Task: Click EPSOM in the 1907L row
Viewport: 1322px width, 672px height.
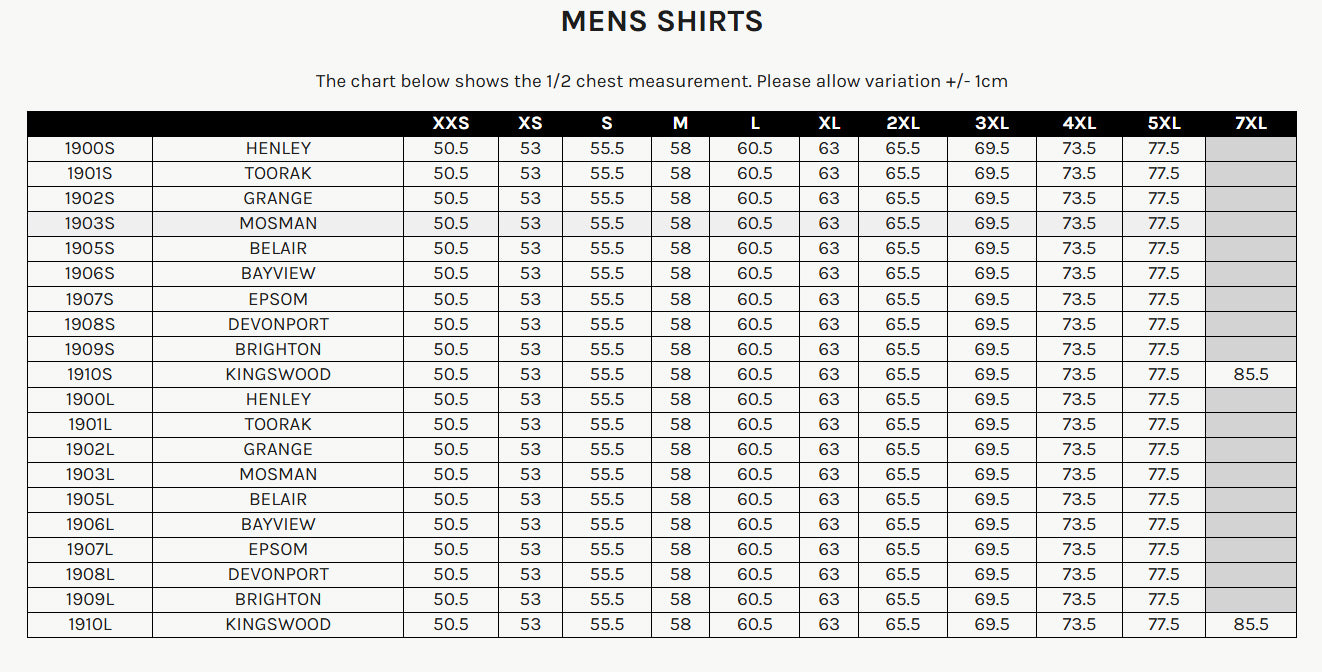Action: tap(278, 549)
